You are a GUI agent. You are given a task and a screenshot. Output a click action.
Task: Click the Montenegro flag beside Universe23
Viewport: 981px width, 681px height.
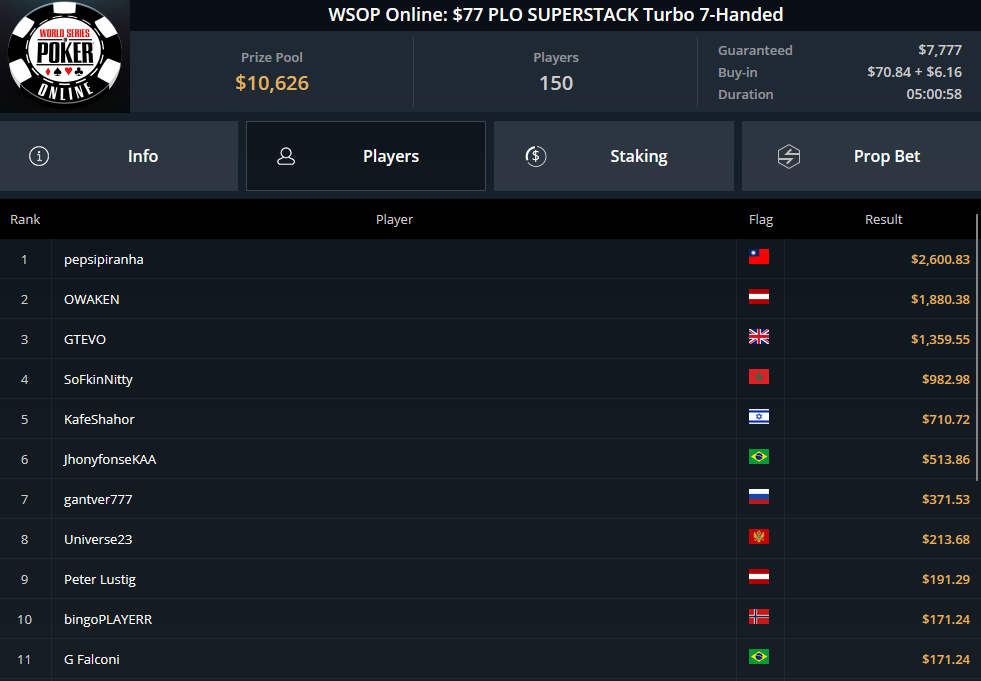coord(759,537)
